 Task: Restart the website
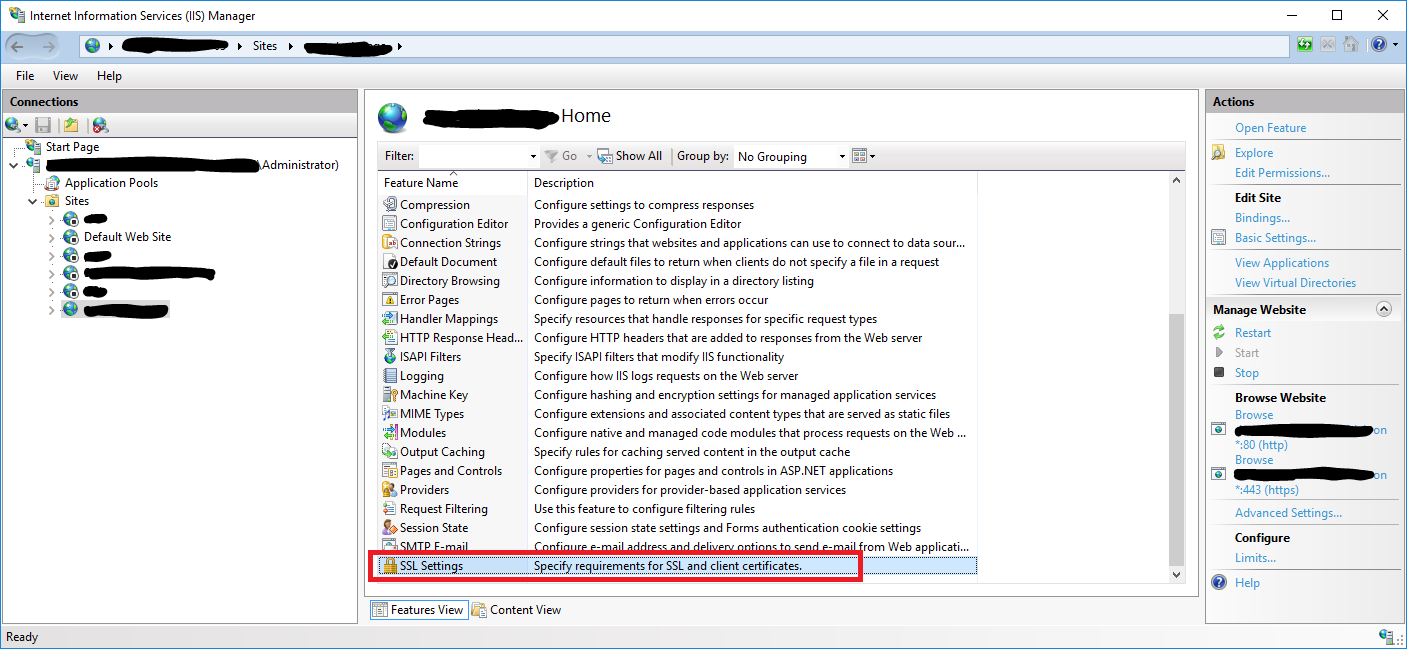click(x=1253, y=333)
